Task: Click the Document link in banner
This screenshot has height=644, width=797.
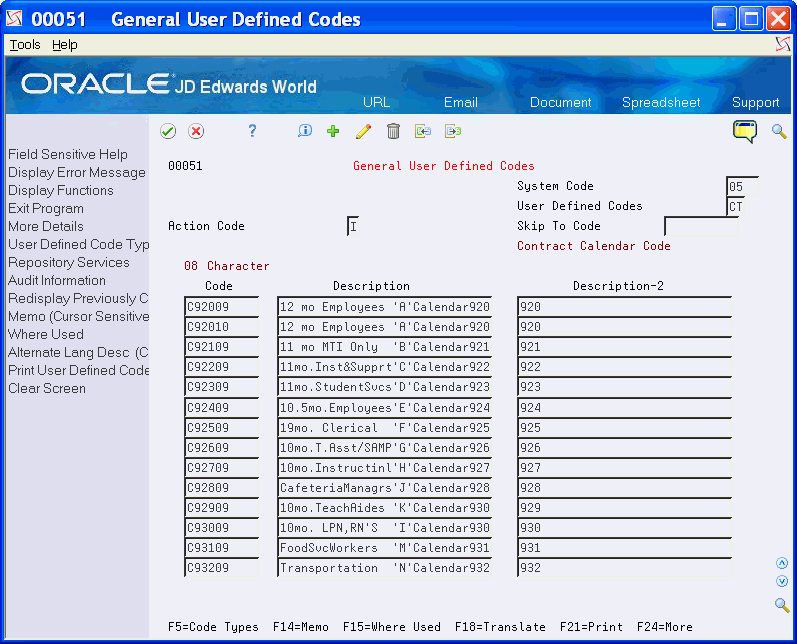Action: (561, 102)
